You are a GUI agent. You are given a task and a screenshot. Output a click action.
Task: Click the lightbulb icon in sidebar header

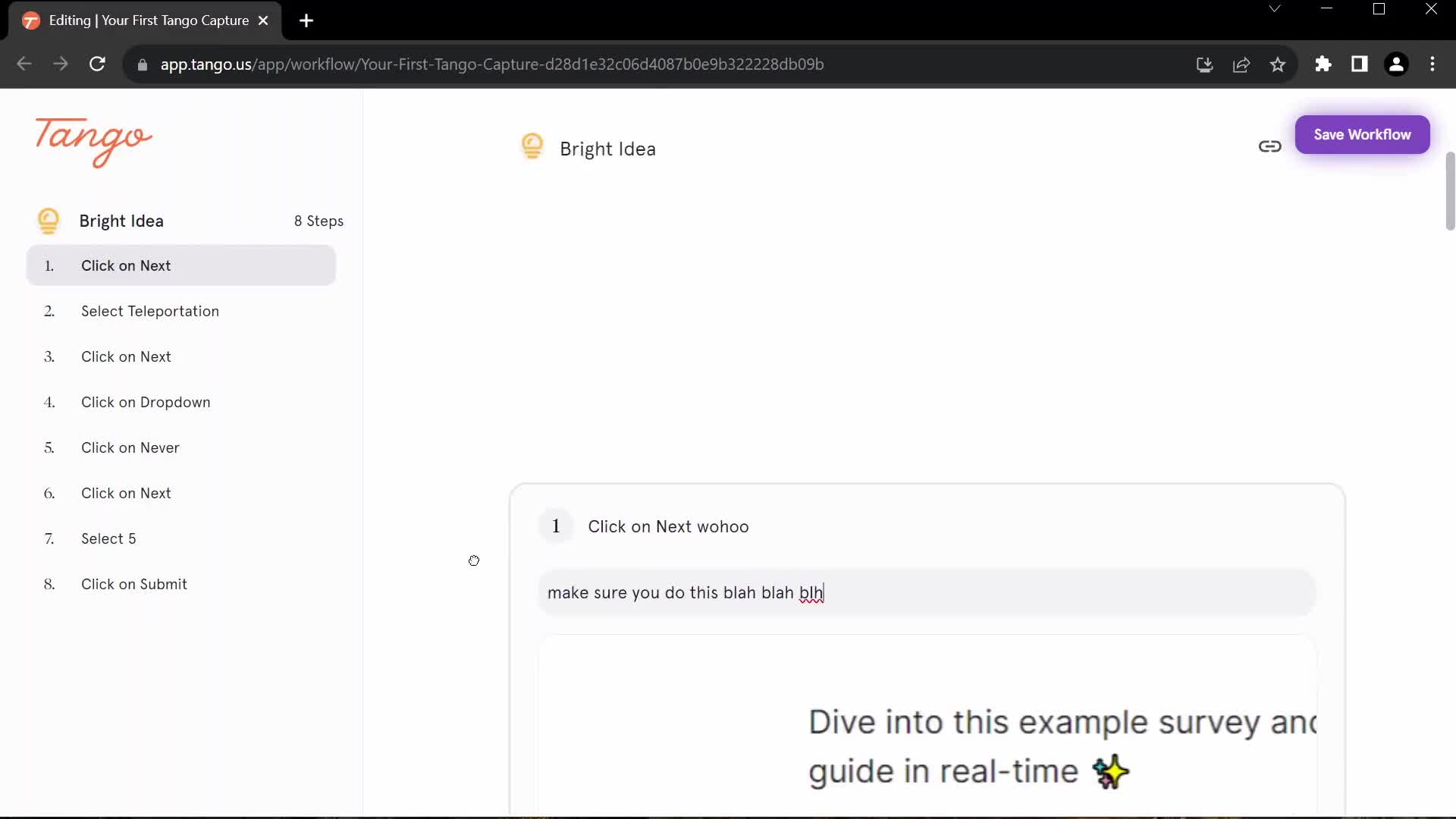(48, 220)
